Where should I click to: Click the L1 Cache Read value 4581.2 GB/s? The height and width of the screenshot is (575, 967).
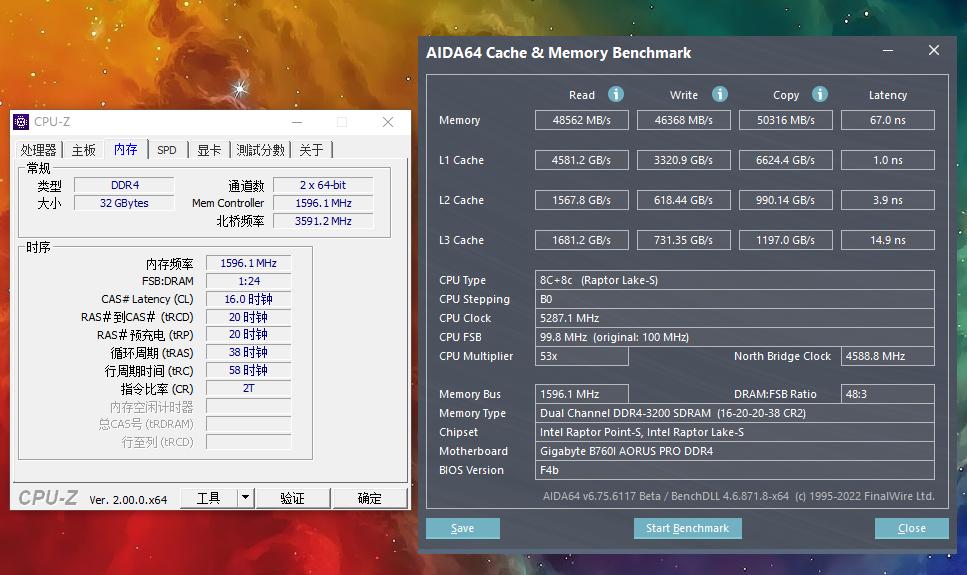tap(582, 160)
